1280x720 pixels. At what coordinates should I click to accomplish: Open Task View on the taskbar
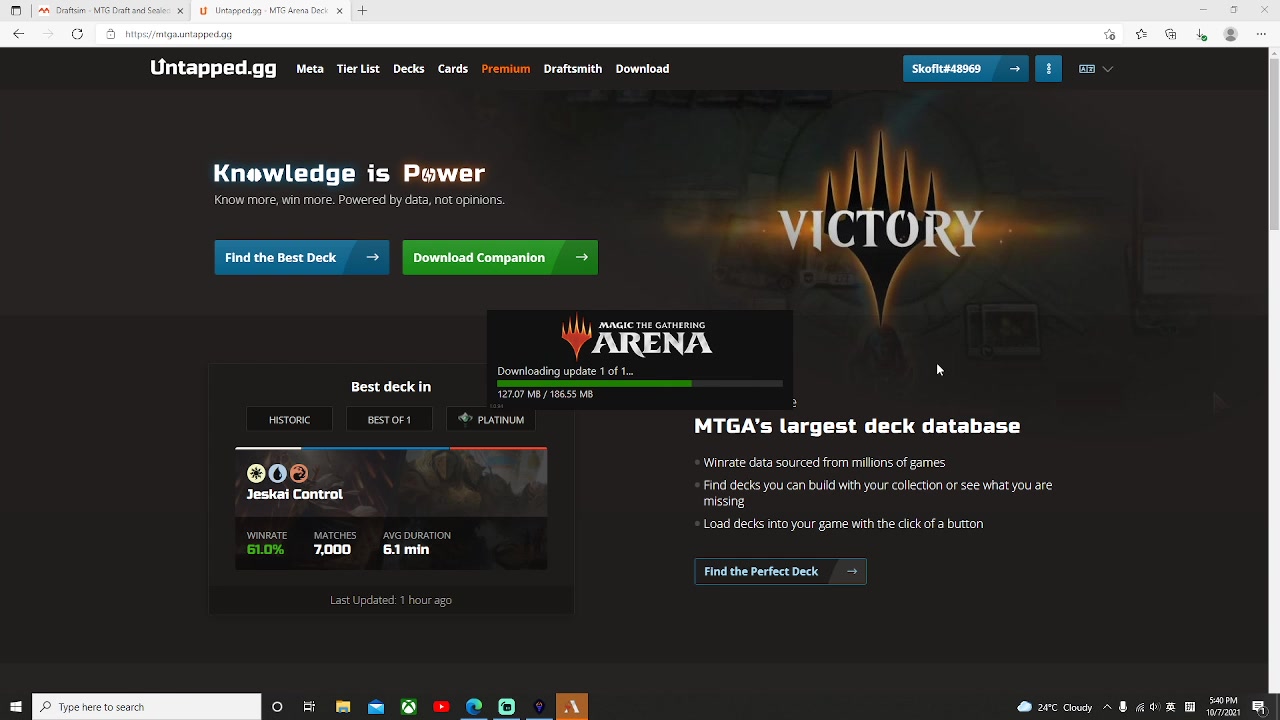point(309,707)
